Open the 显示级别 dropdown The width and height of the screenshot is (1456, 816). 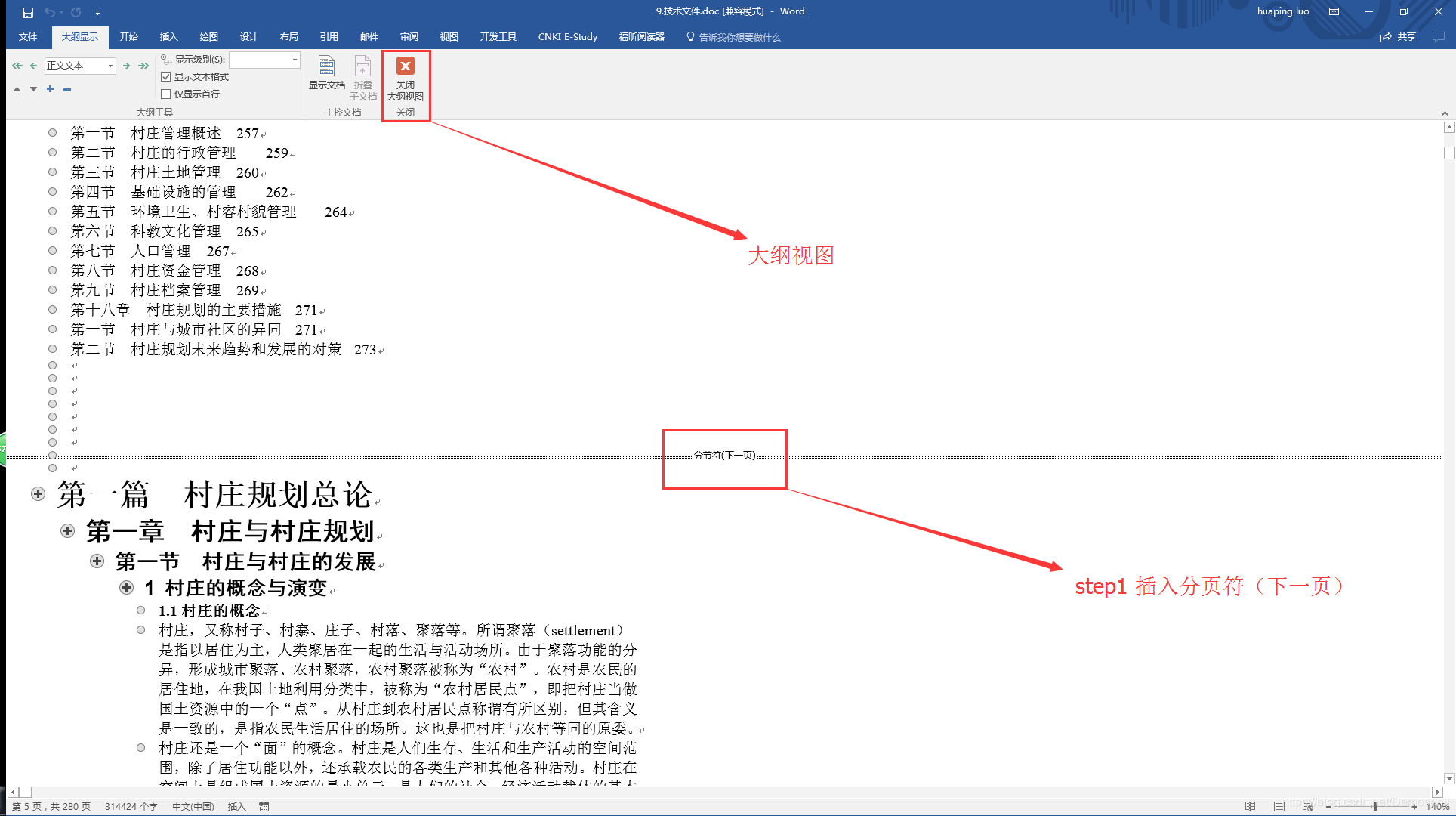click(294, 60)
